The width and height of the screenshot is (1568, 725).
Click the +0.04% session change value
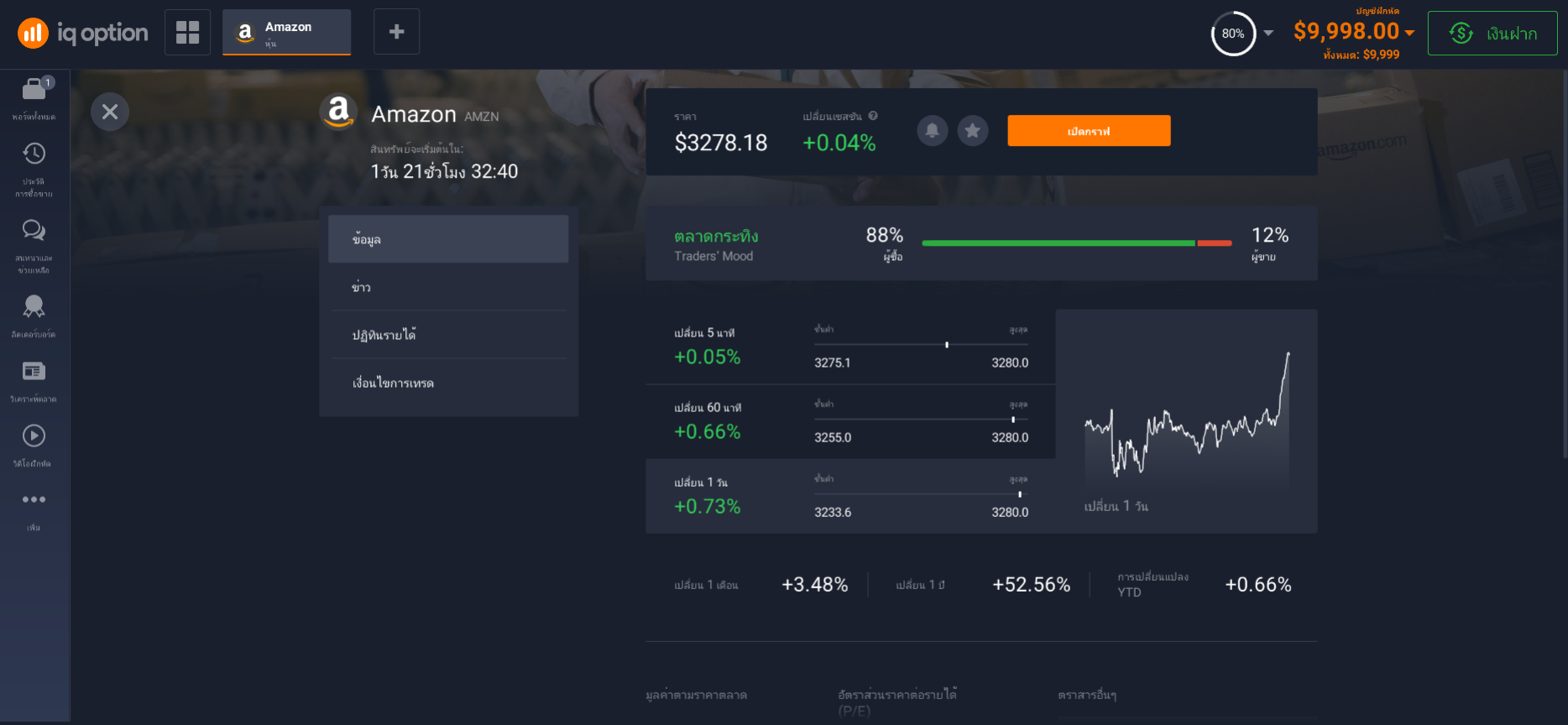pos(839,143)
